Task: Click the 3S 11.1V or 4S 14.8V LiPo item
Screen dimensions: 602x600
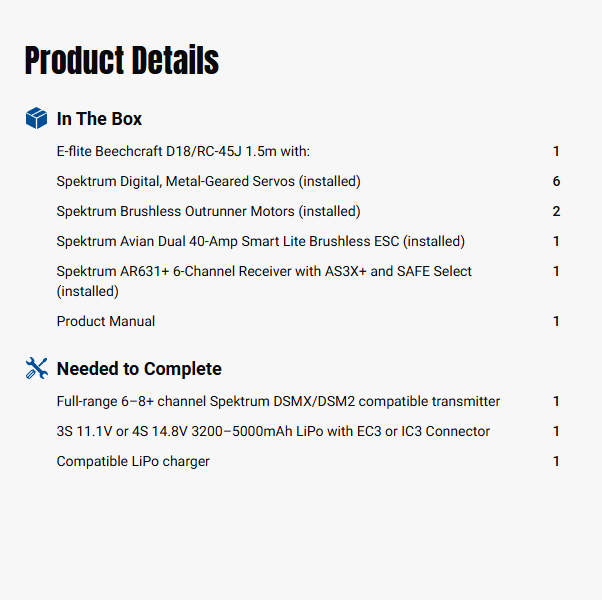Action: tap(273, 431)
